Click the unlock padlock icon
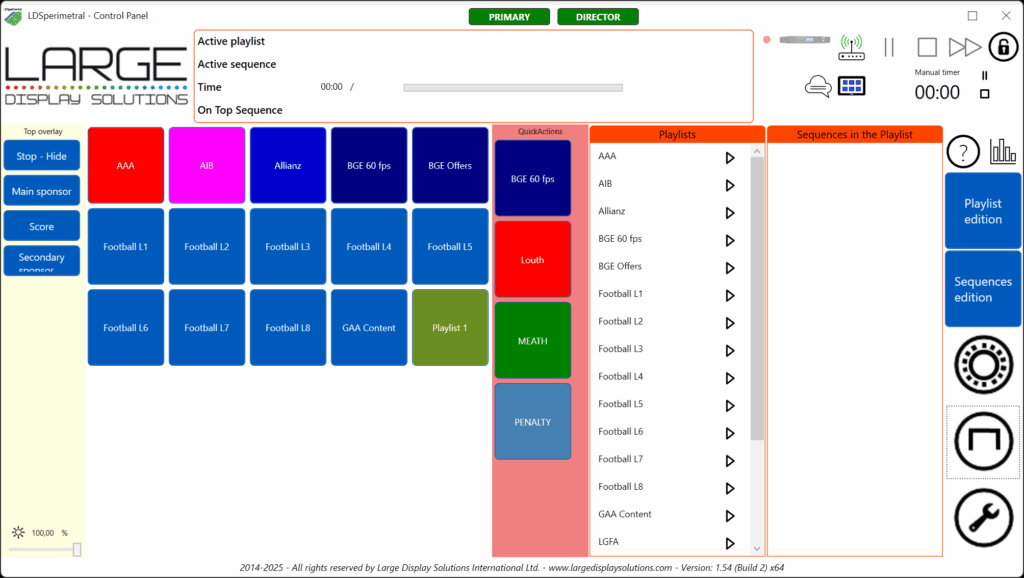The height and width of the screenshot is (578, 1024). coord(1003,47)
